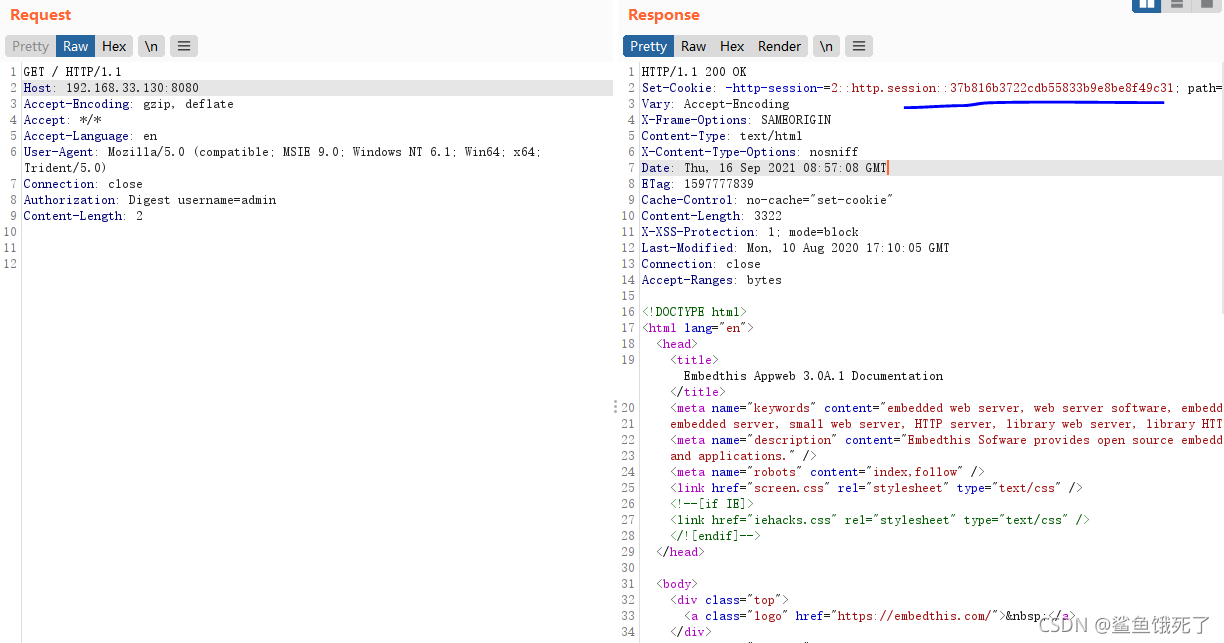Click the 'X-Content-Type-Options: nosniff' header
The image size is (1224, 643).
click(750, 152)
